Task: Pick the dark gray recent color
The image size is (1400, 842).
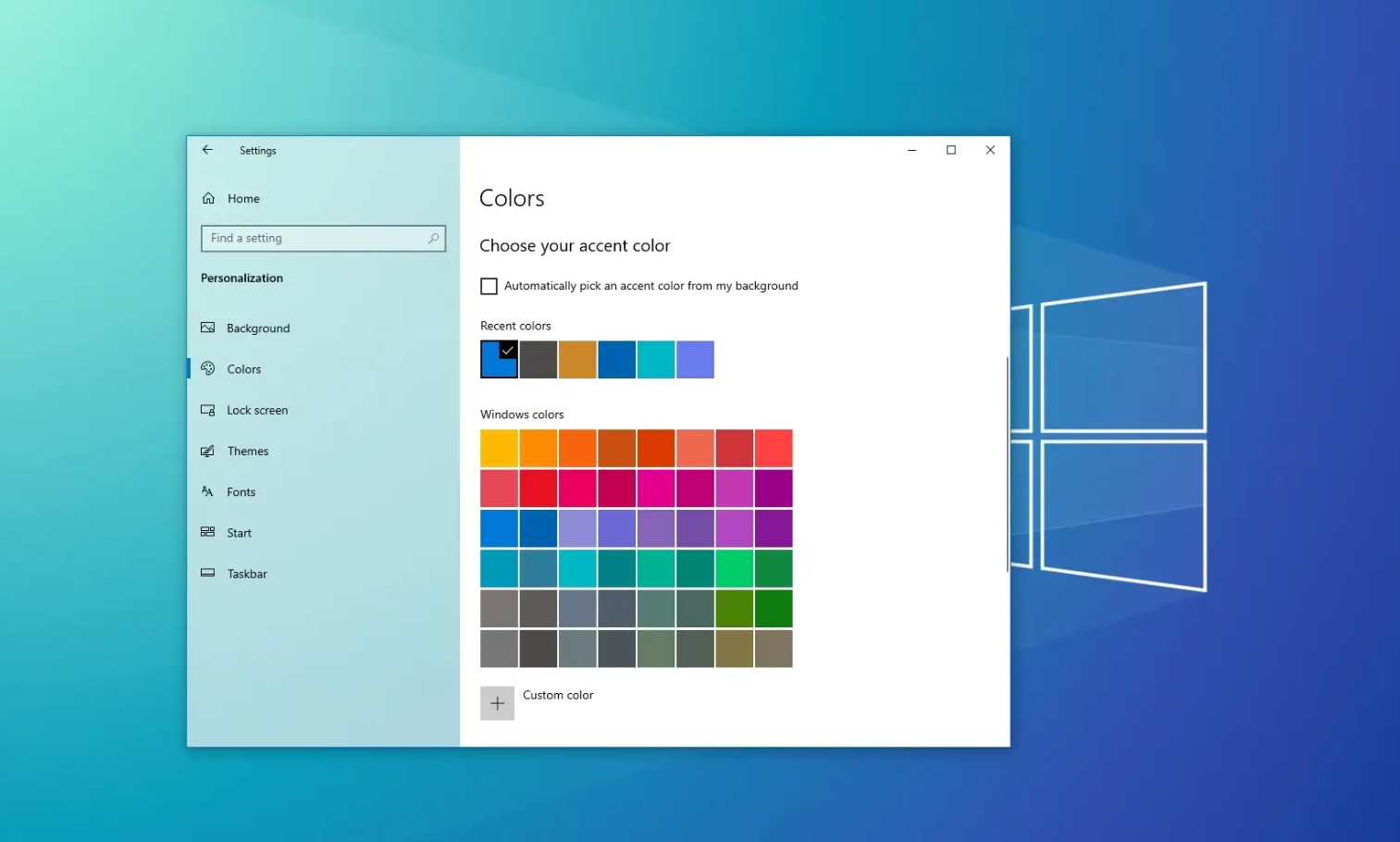Action: click(x=539, y=359)
